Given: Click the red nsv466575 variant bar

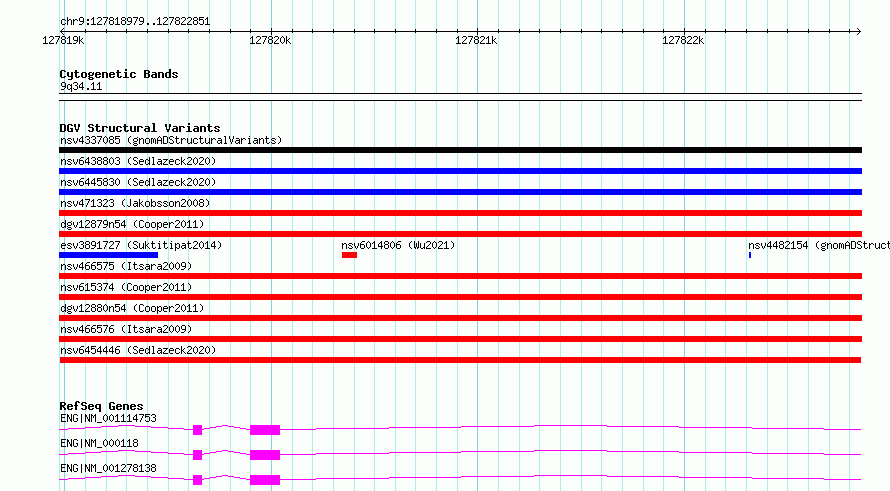Looking at the screenshot, I should point(460,276).
